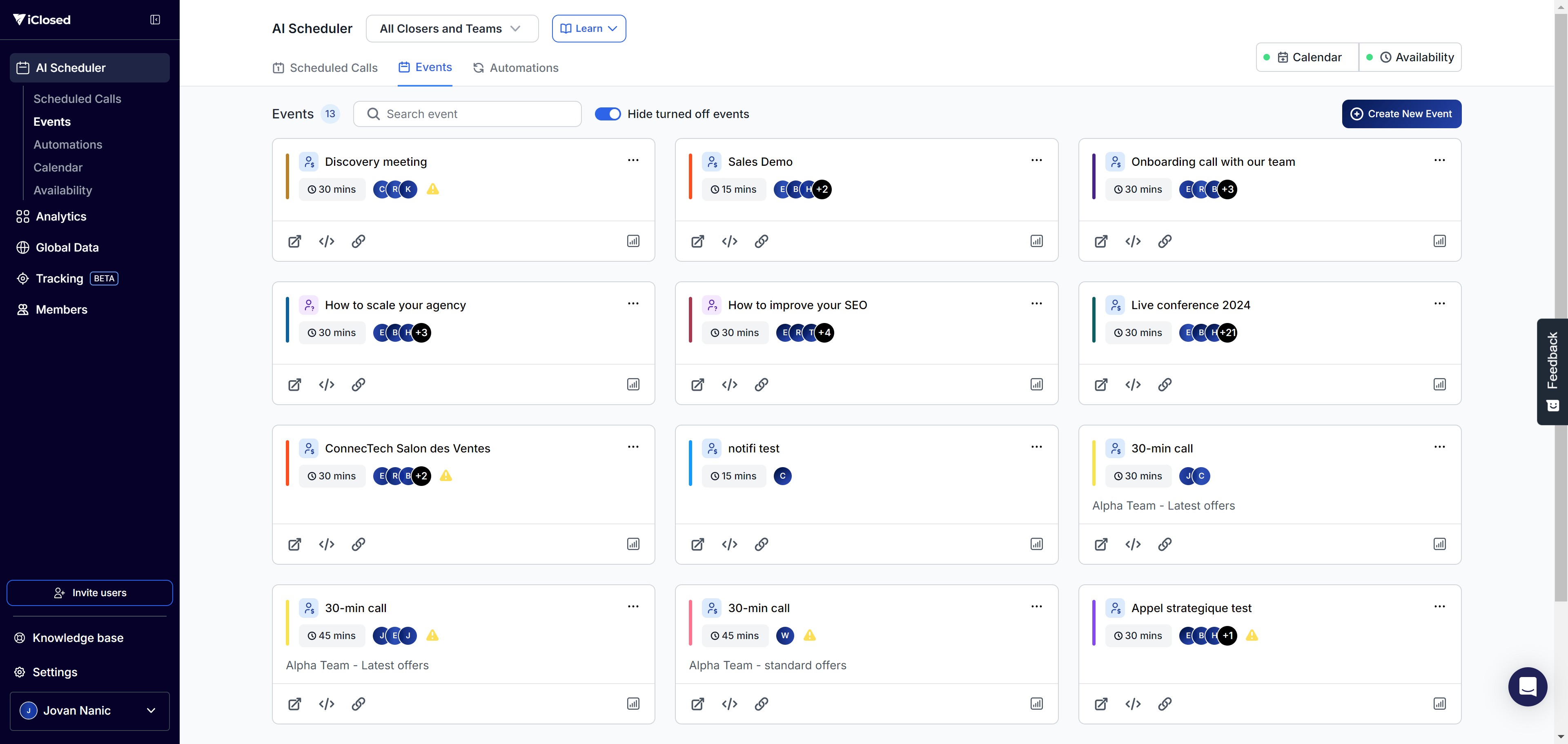
Task: Open edit icon on Onboarding call card
Action: click(1100, 241)
